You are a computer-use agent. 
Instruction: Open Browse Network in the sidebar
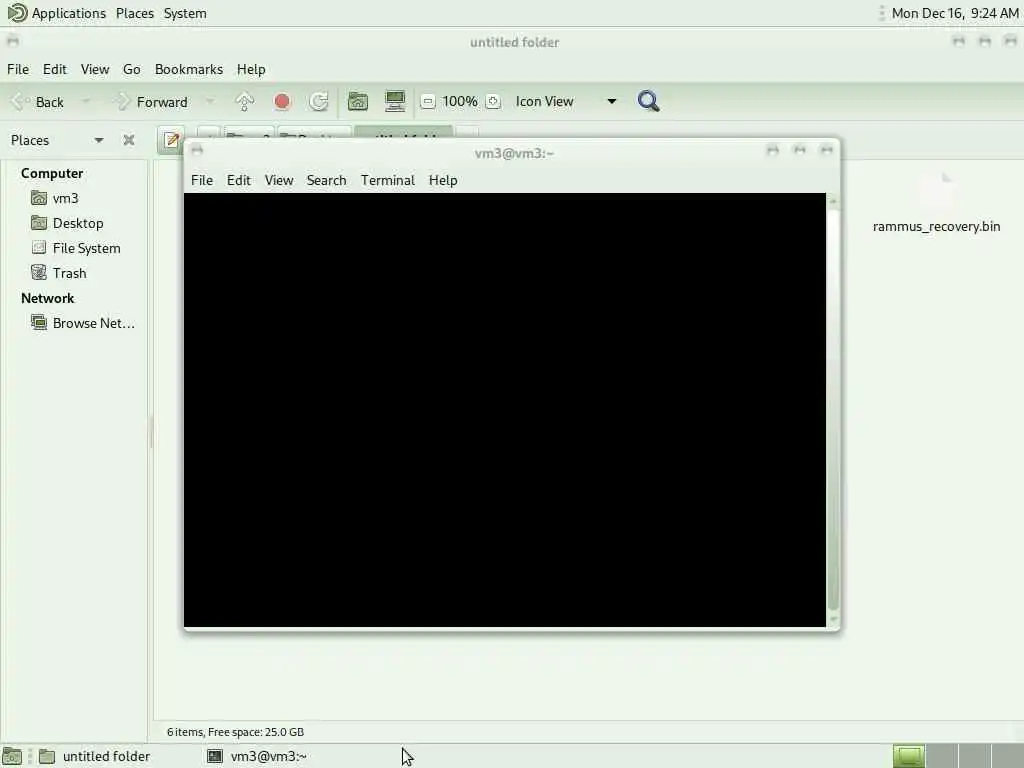83,323
